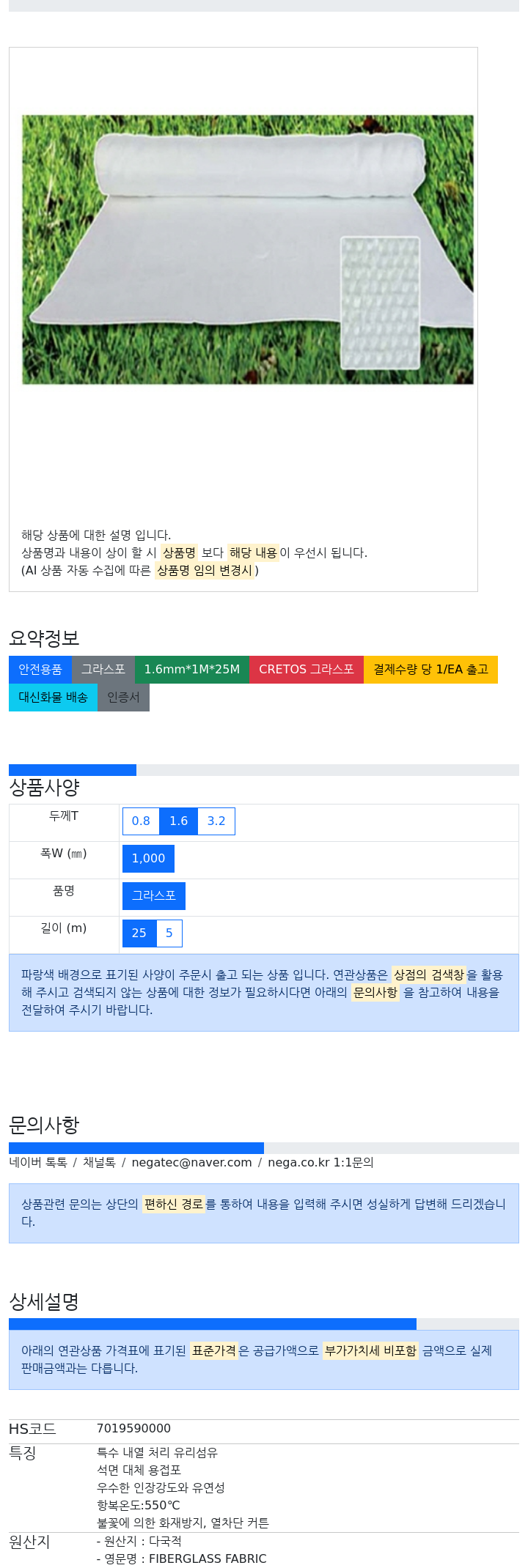Choose the 5 m length option
The image size is (528, 1568).
coord(169,933)
